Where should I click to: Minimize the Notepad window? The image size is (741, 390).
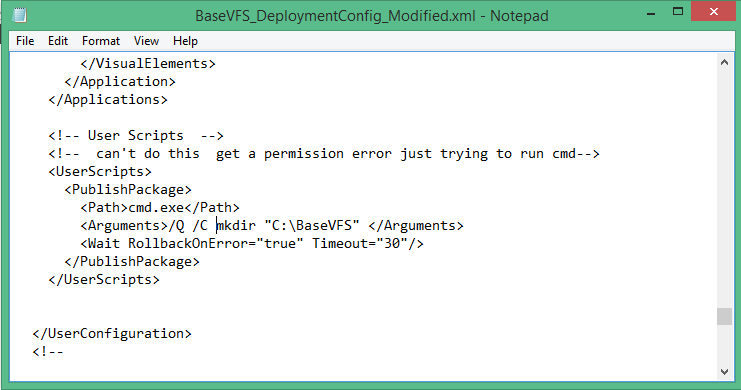click(651, 13)
